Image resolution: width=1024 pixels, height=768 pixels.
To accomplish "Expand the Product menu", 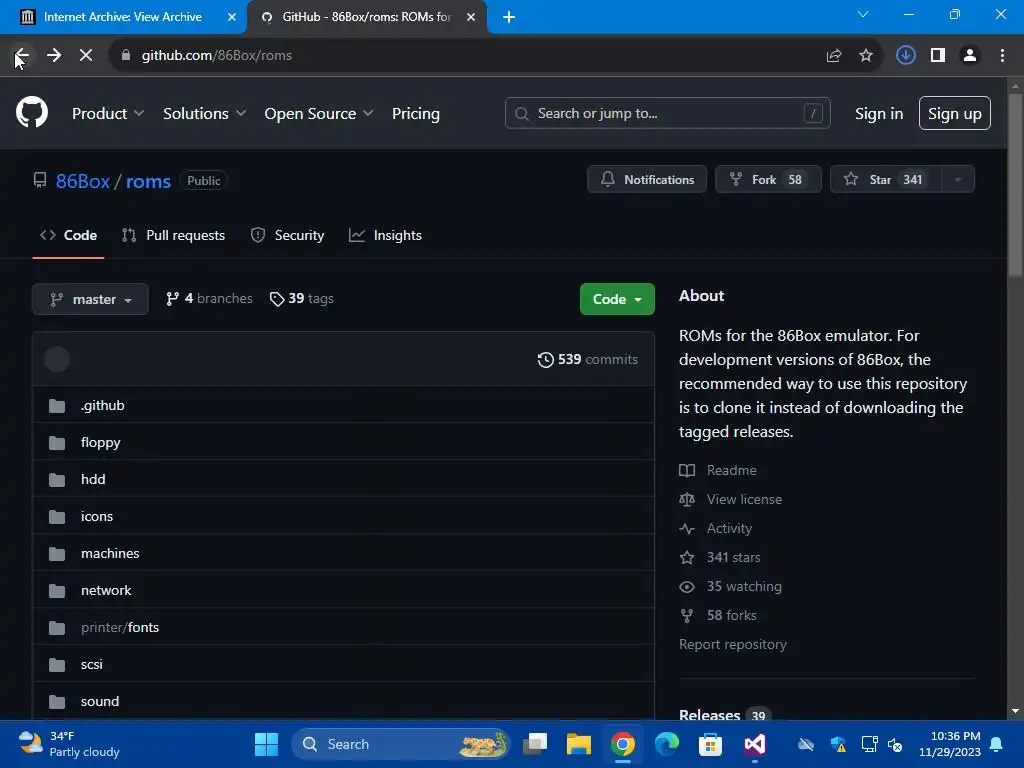I will (x=108, y=114).
